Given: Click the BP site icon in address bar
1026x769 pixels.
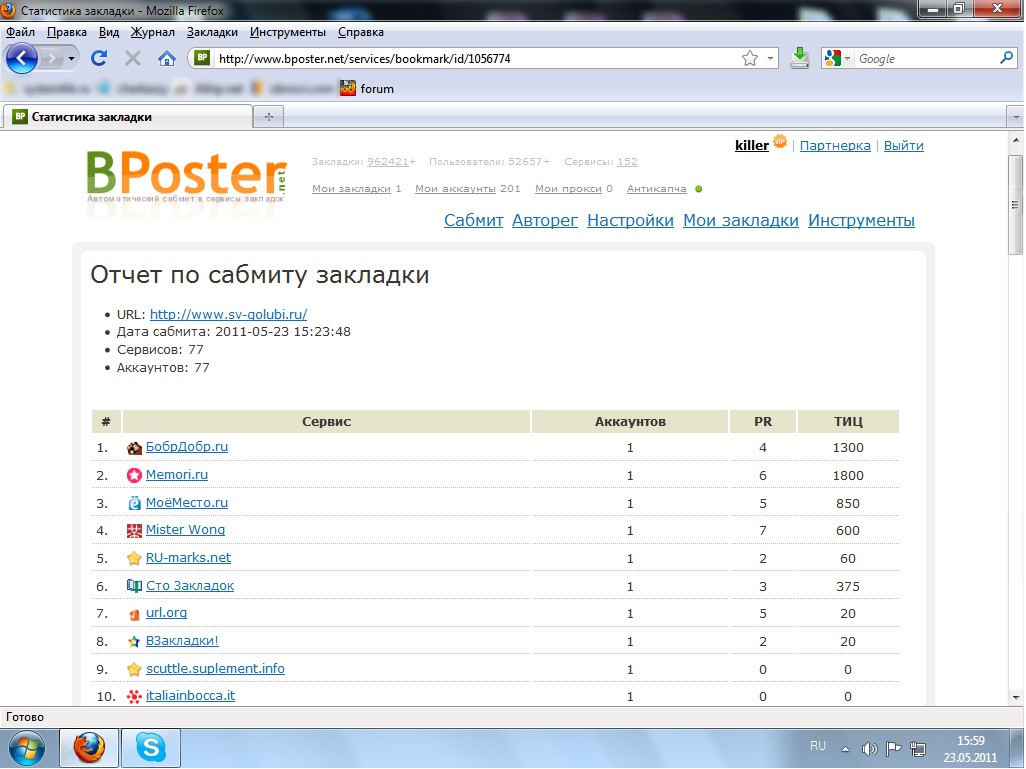Looking at the screenshot, I should 202,58.
